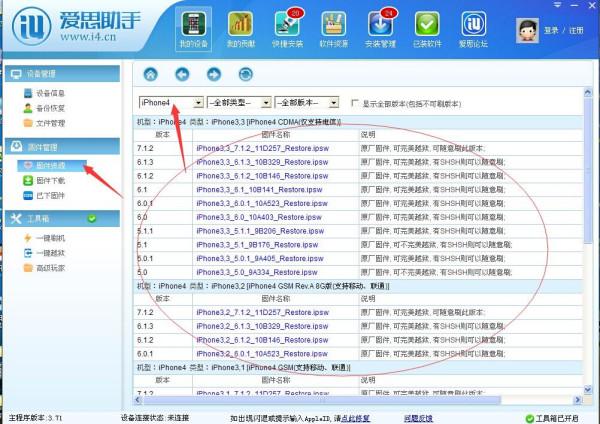Download iPhone3,3_5.0_9A334_Restore.ipsw

[x=257, y=272]
